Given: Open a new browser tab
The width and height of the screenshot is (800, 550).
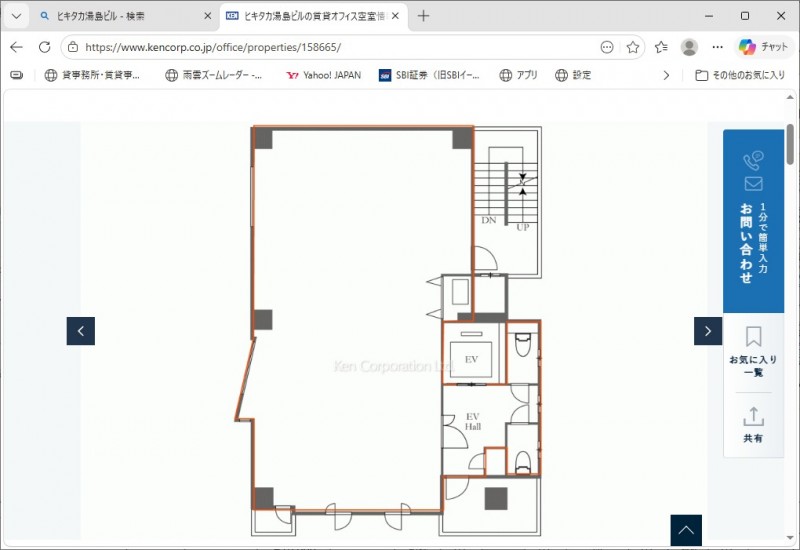Looking at the screenshot, I should pyautogui.click(x=423, y=16).
